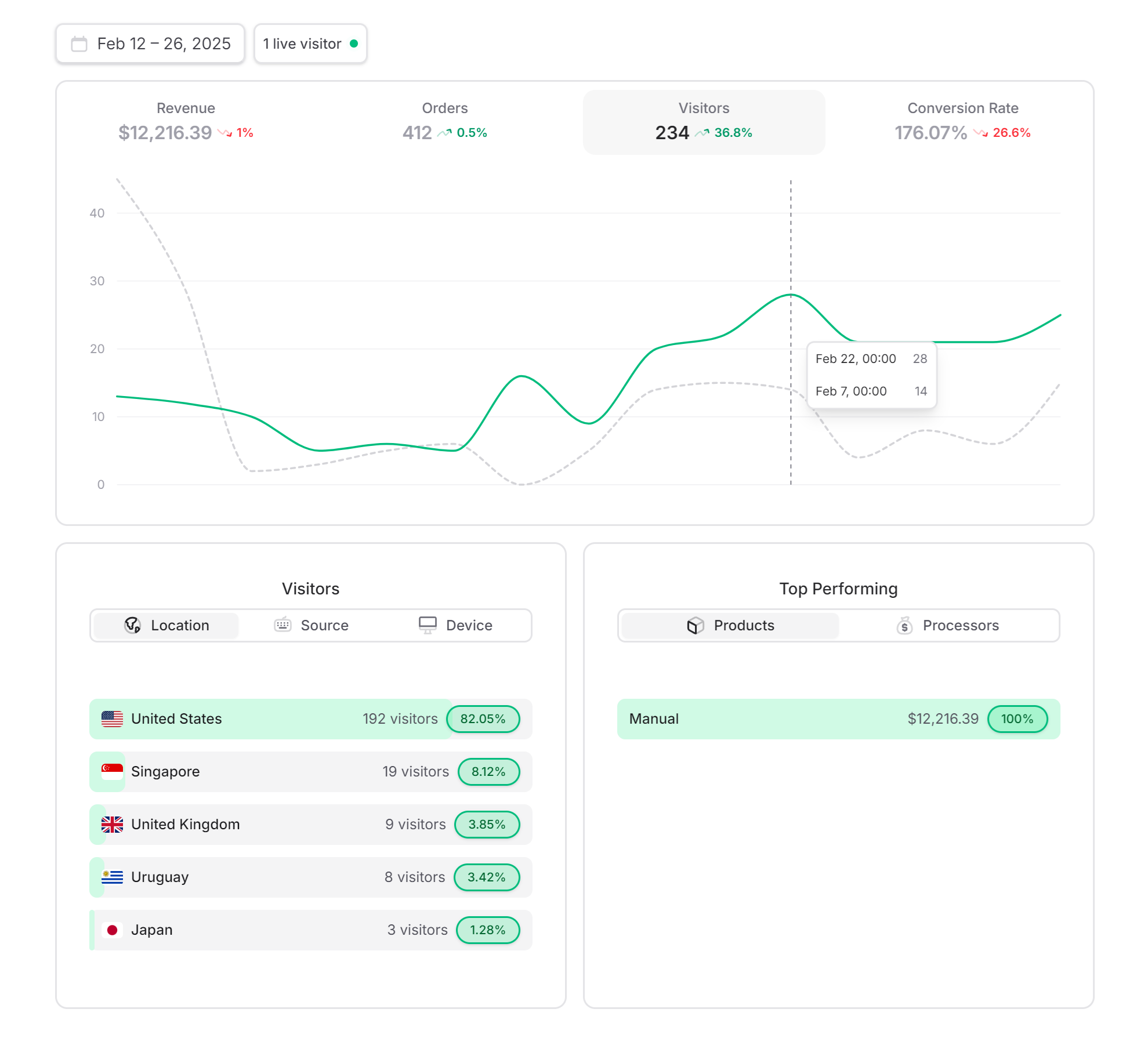Switch to the Source tab
1148x1038 pixels.
tap(311, 625)
